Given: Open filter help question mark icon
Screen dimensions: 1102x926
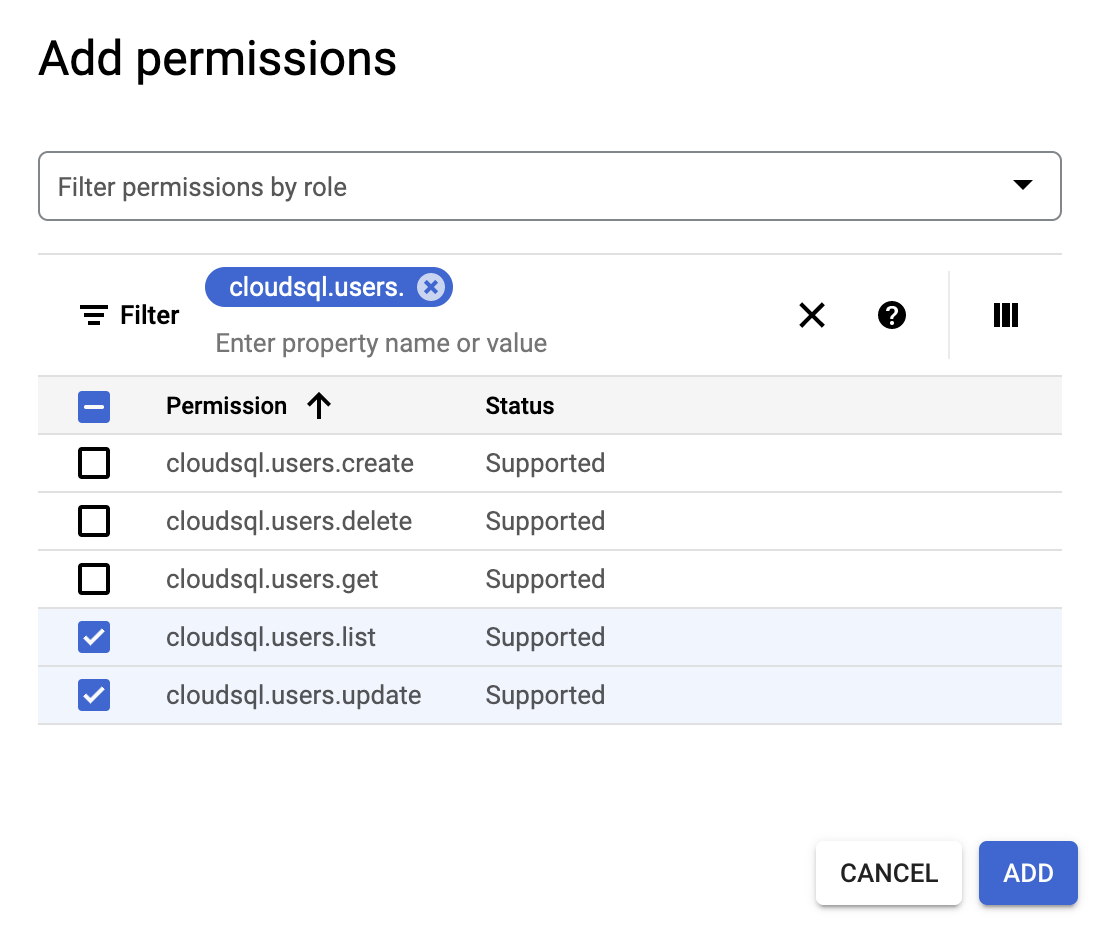Looking at the screenshot, I should [892, 316].
